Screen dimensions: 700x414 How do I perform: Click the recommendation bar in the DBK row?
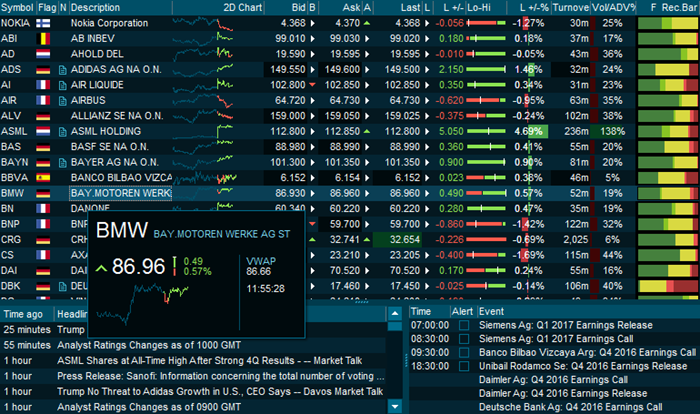tap(668, 286)
